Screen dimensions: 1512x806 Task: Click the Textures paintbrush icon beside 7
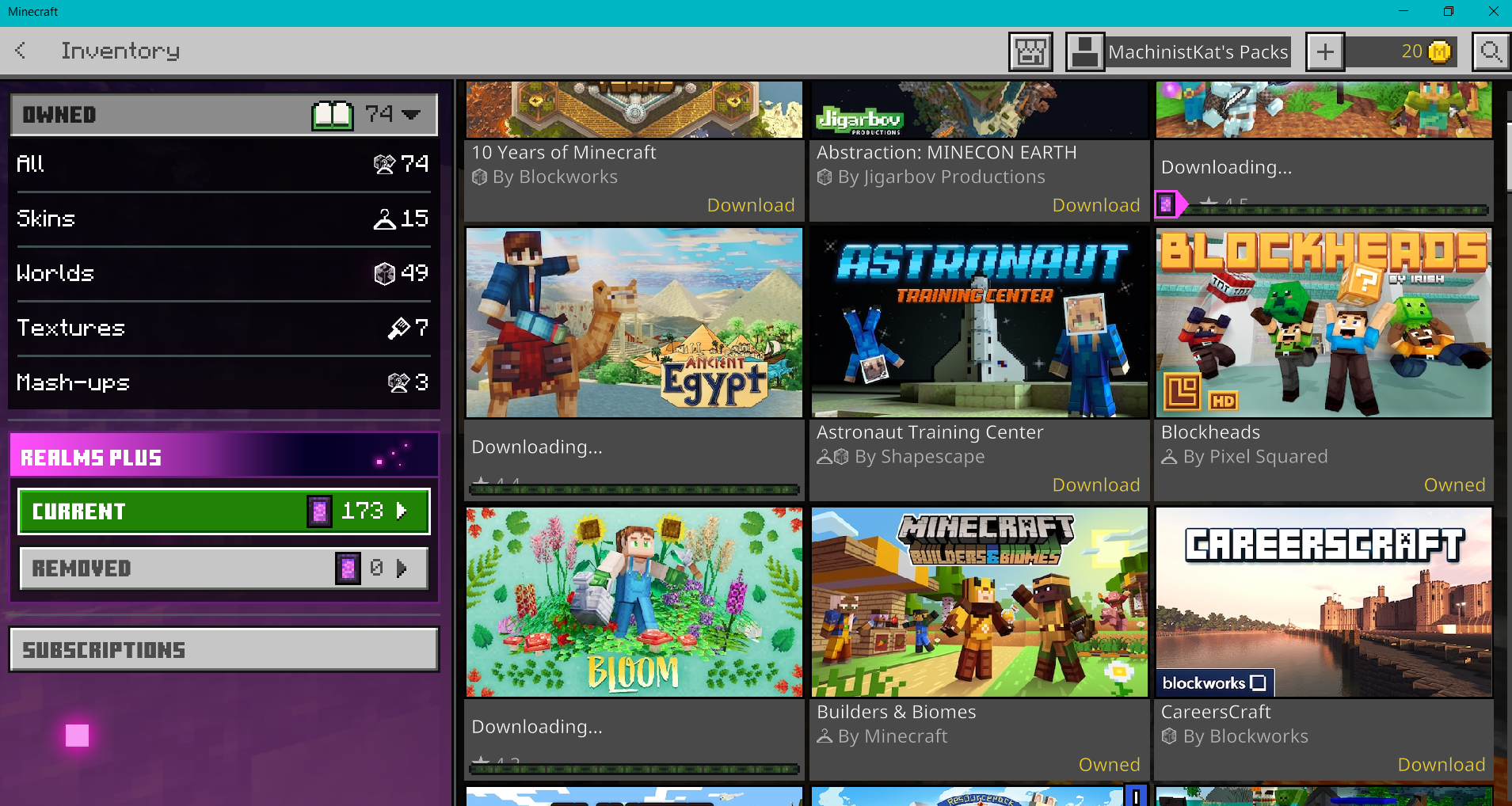[398, 328]
